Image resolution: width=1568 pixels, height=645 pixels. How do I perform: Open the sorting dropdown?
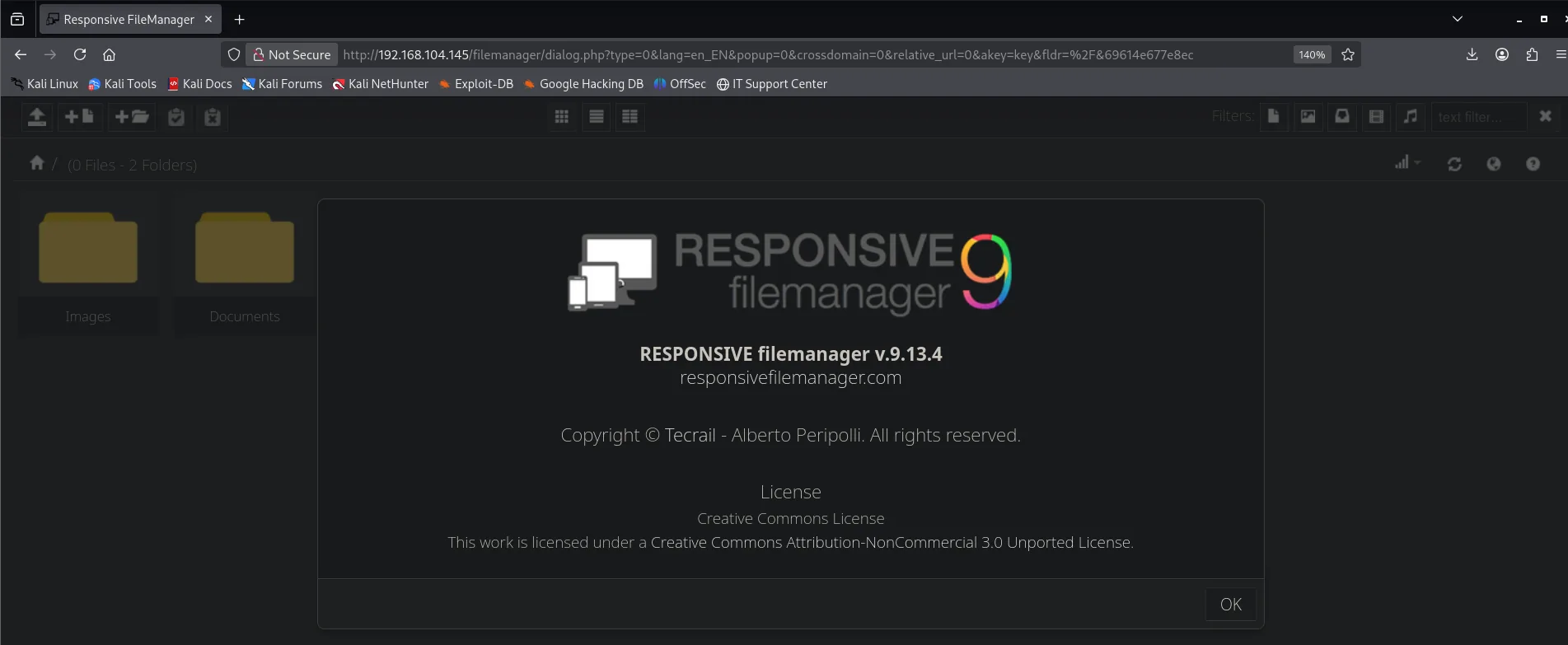pos(1407,163)
